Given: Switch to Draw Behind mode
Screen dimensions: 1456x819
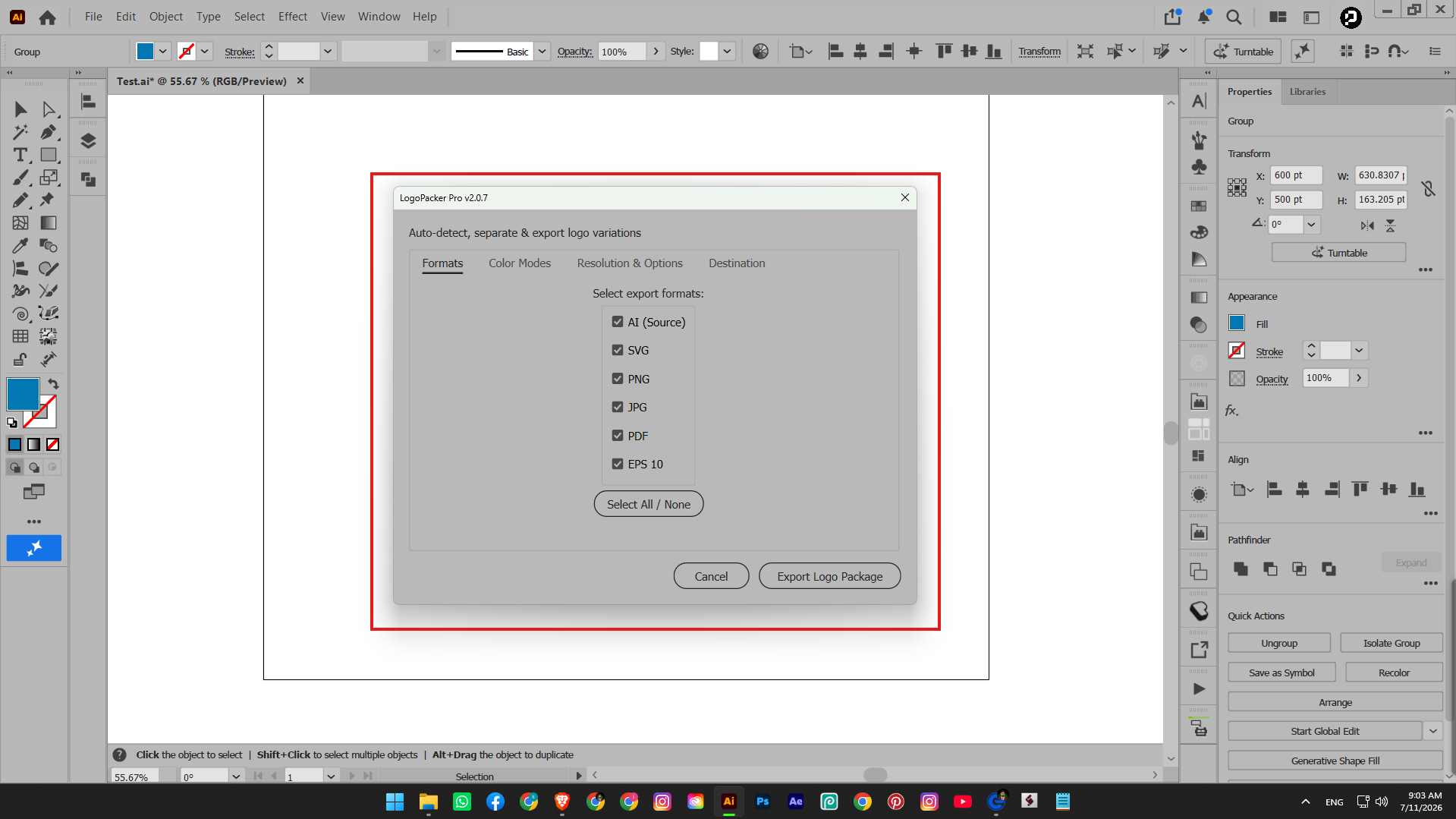Looking at the screenshot, I should click(34, 467).
